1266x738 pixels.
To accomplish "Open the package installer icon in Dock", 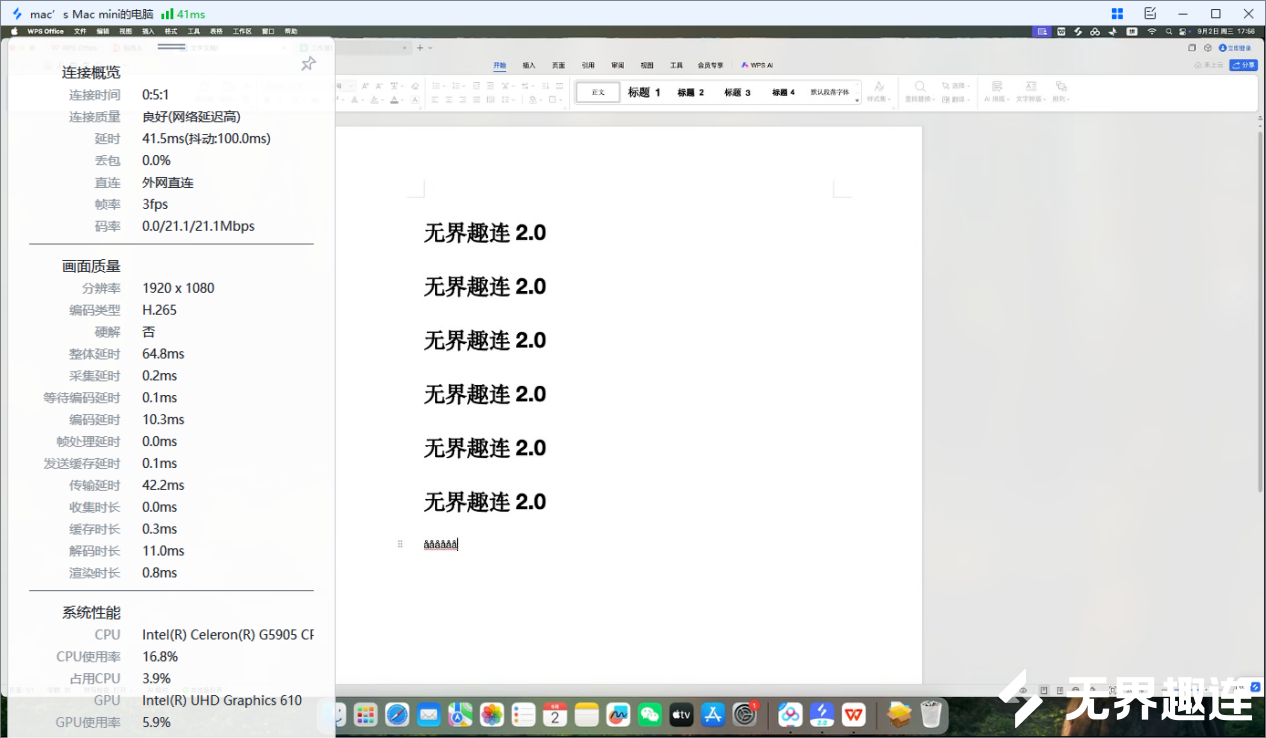I will point(899,714).
